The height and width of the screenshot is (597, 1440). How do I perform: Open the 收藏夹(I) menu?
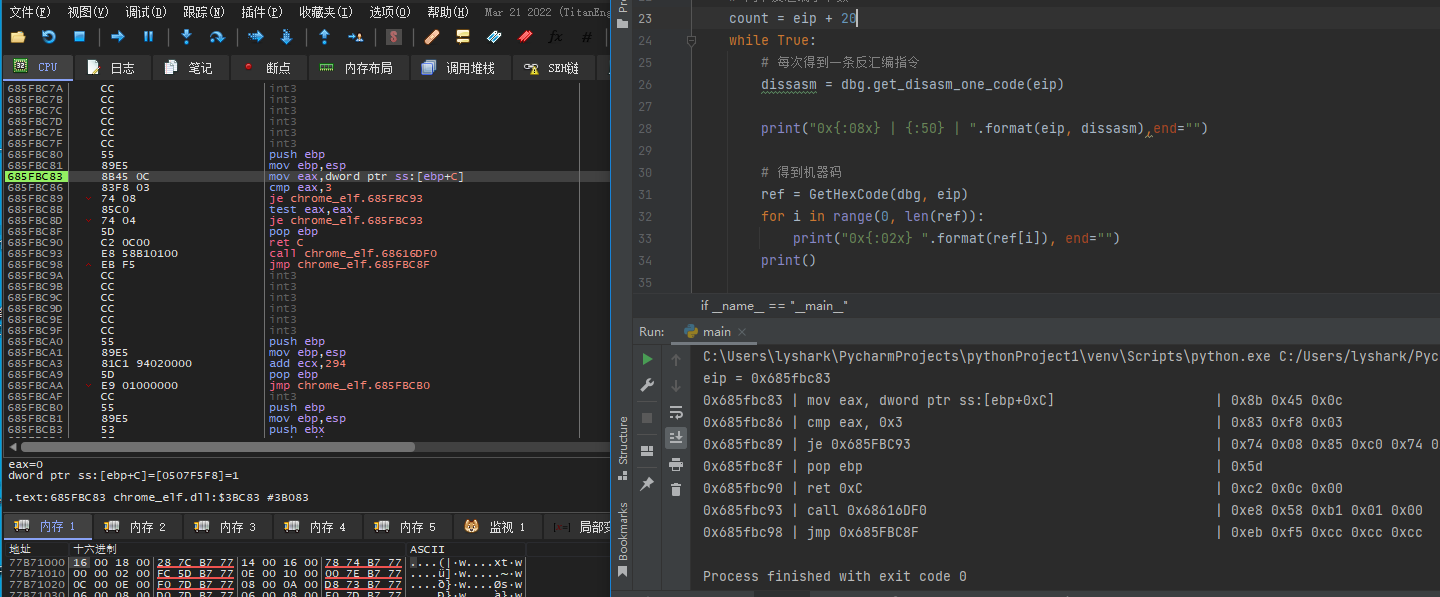[x=326, y=12]
